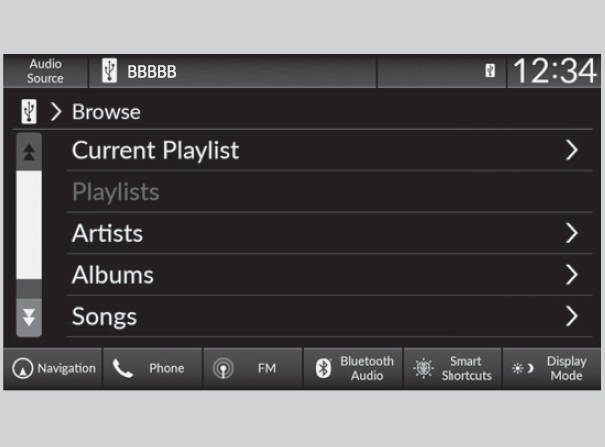Open the Audio Source menu
Screen dimensions: 605x447
pos(46,72)
